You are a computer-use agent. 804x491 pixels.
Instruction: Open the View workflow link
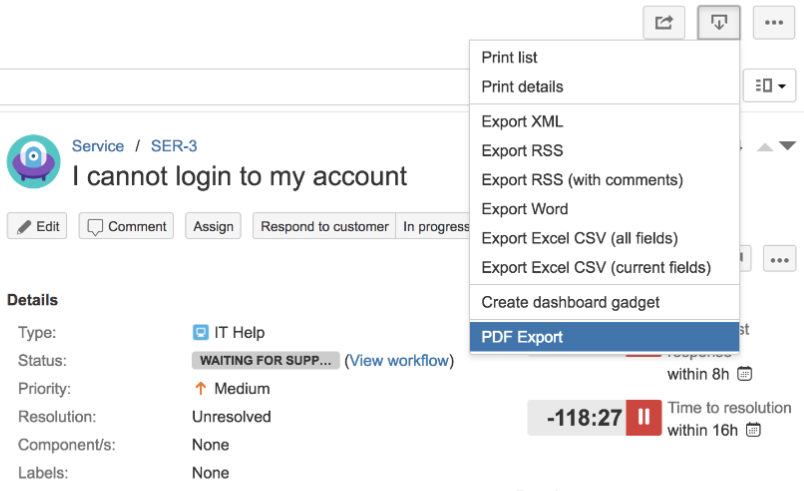[x=399, y=361]
